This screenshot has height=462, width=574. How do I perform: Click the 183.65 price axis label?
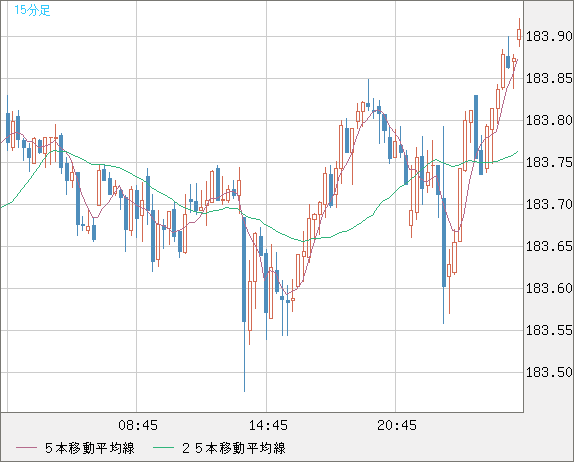point(549,246)
